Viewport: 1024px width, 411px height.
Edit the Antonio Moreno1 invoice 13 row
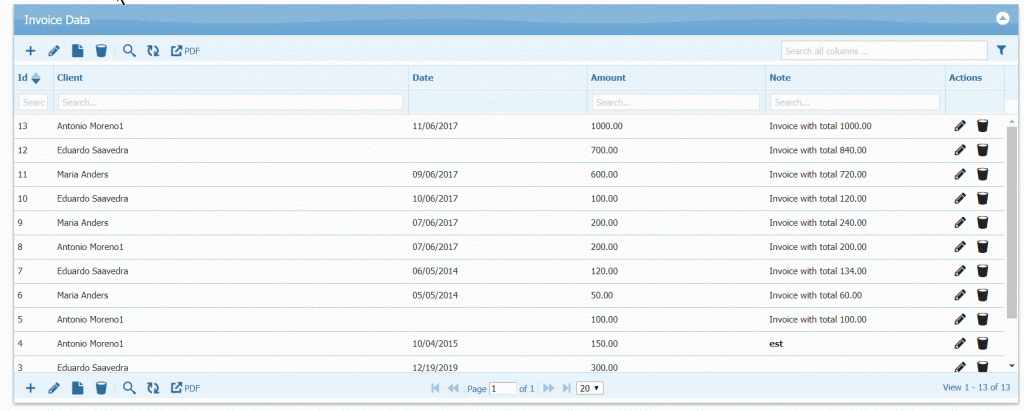point(960,126)
